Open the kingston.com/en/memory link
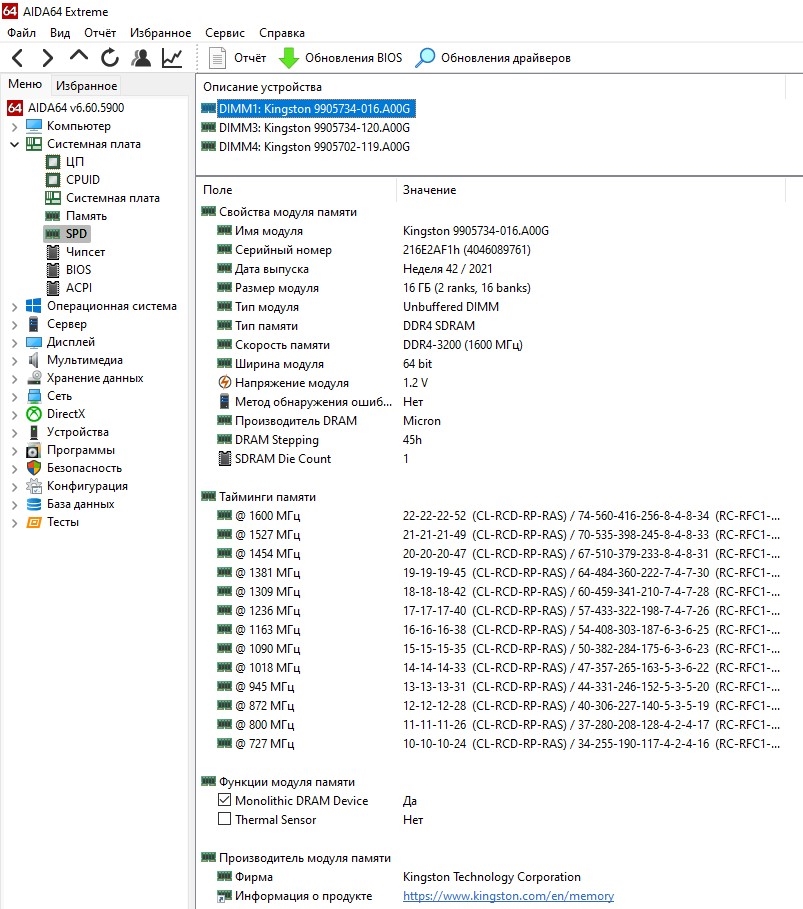803x909 pixels. tap(508, 896)
